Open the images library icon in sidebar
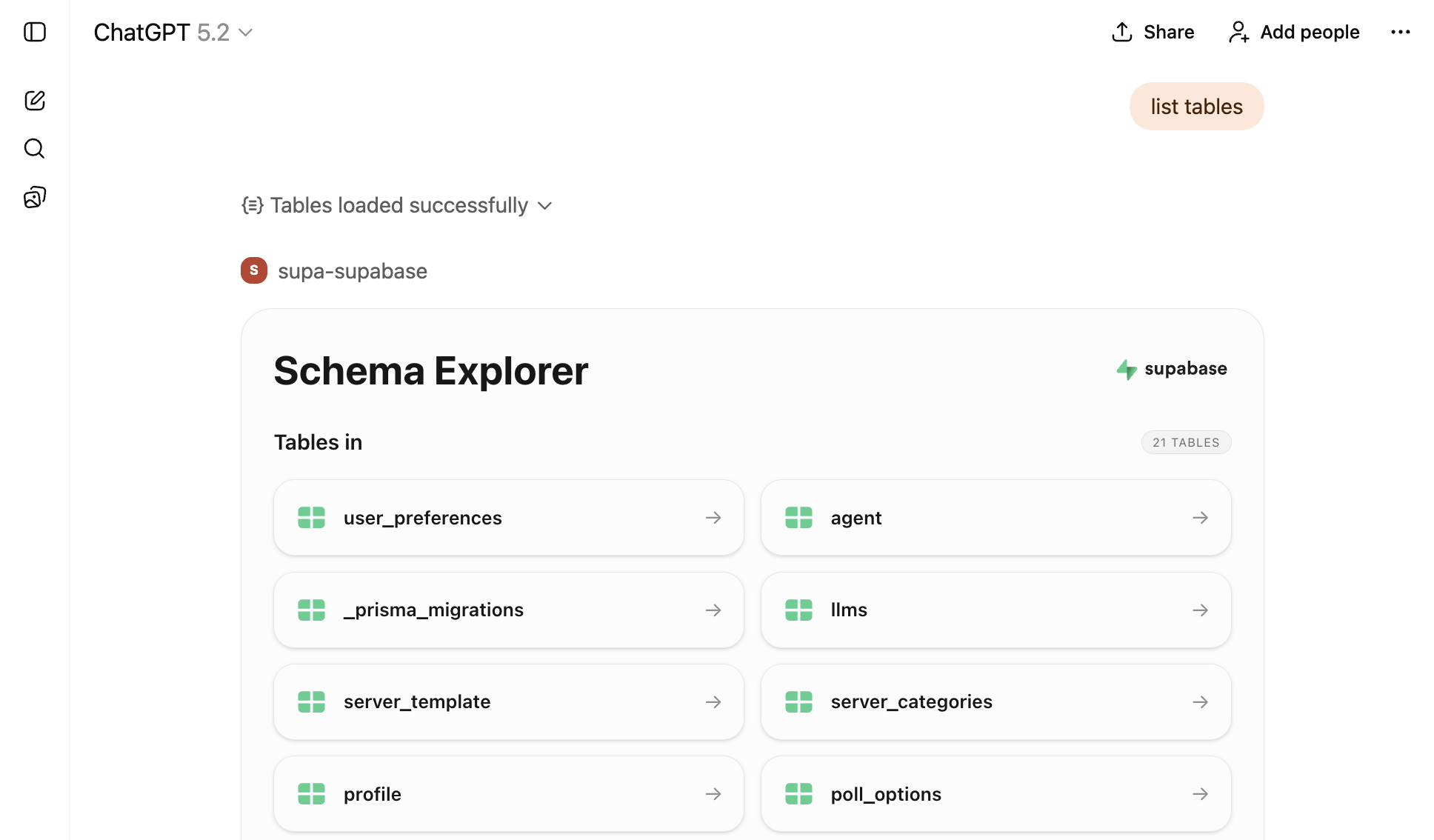 point(35,197)
